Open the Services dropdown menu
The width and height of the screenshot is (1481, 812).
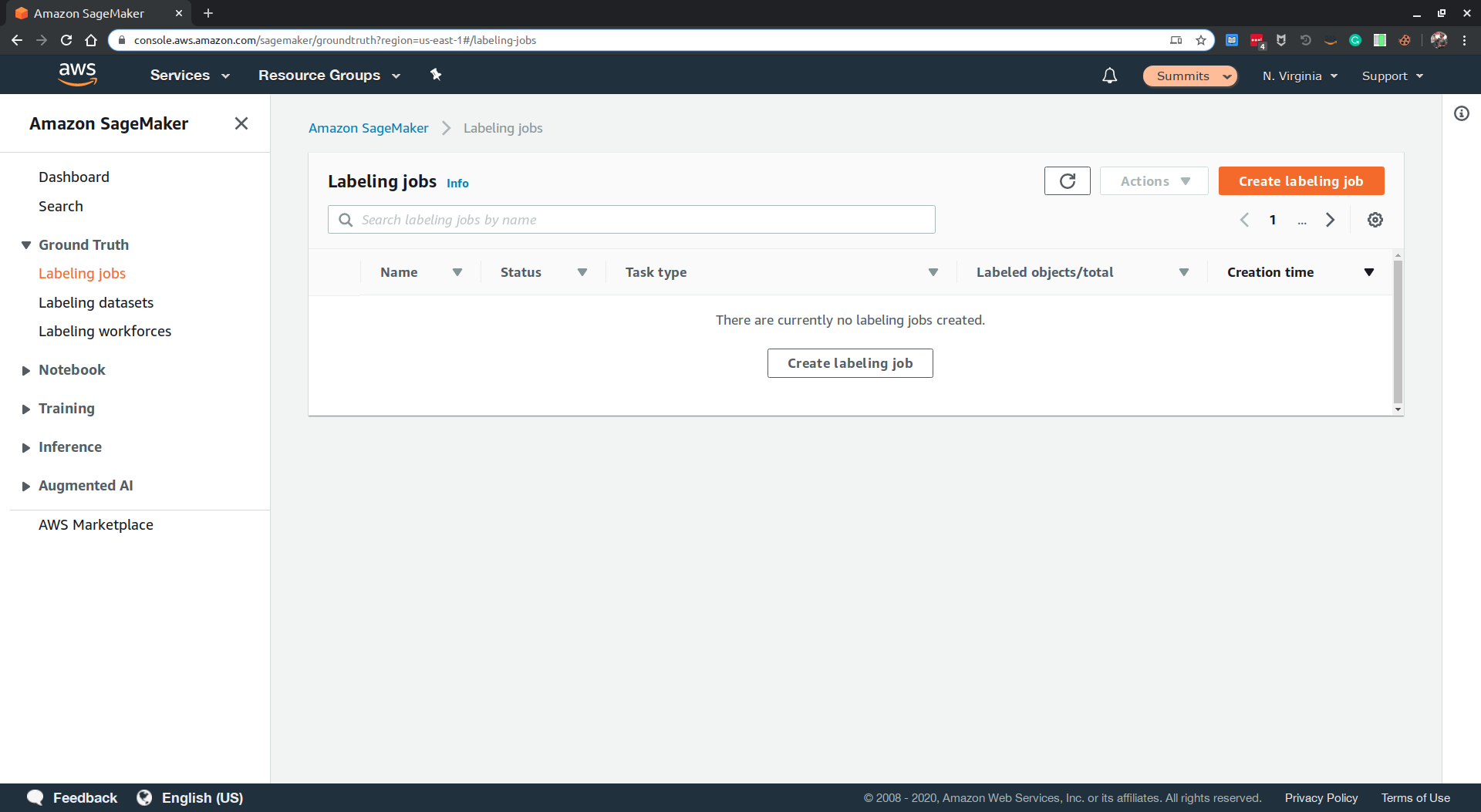(190, 75)
